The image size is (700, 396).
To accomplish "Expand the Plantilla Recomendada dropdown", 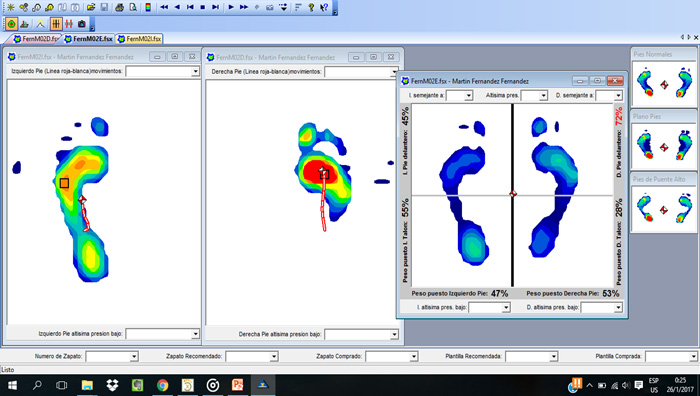I will (554, 356).
